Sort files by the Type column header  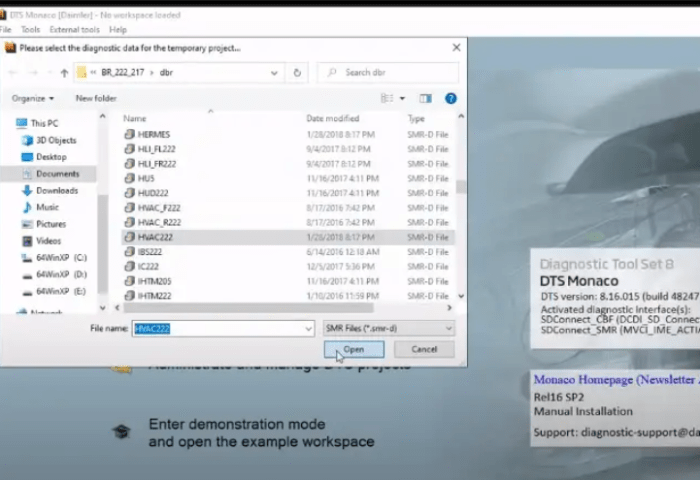point(416,118)
